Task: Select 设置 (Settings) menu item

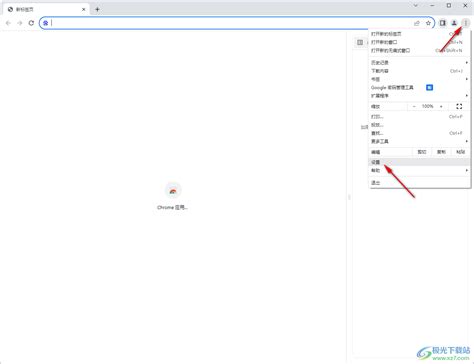Action: 420,162
